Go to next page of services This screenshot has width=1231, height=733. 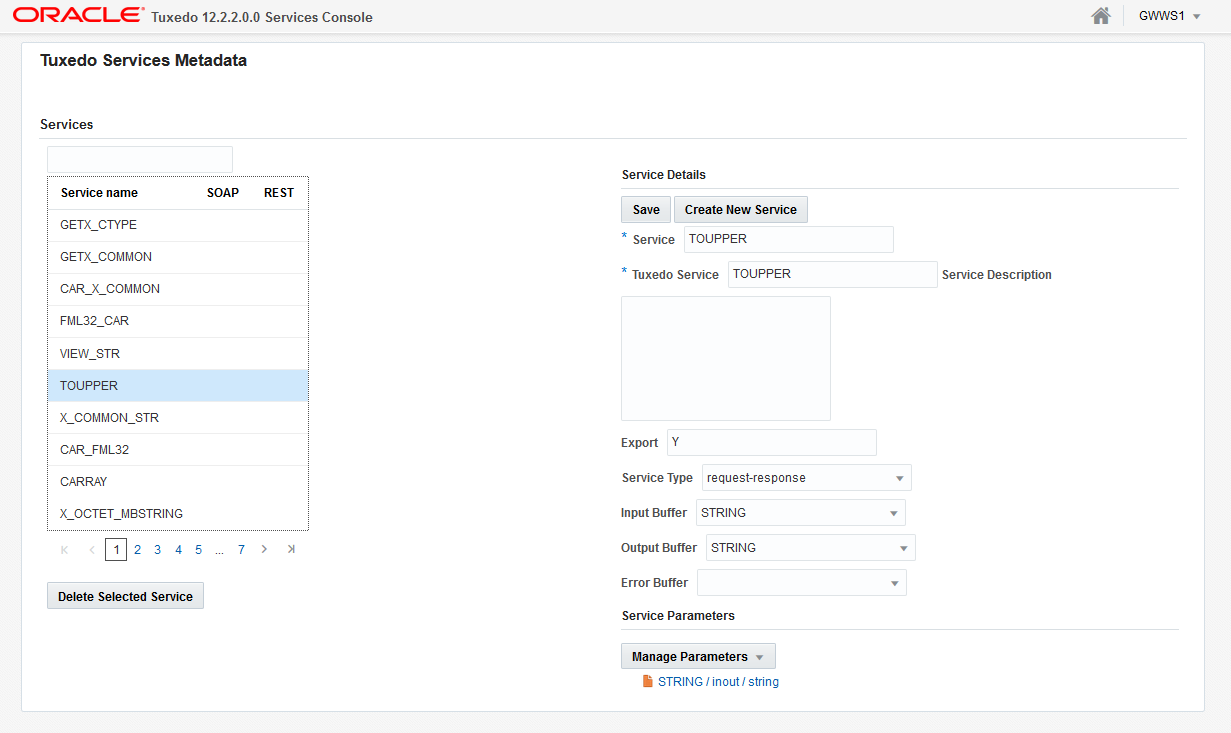[x=264, y=549]
